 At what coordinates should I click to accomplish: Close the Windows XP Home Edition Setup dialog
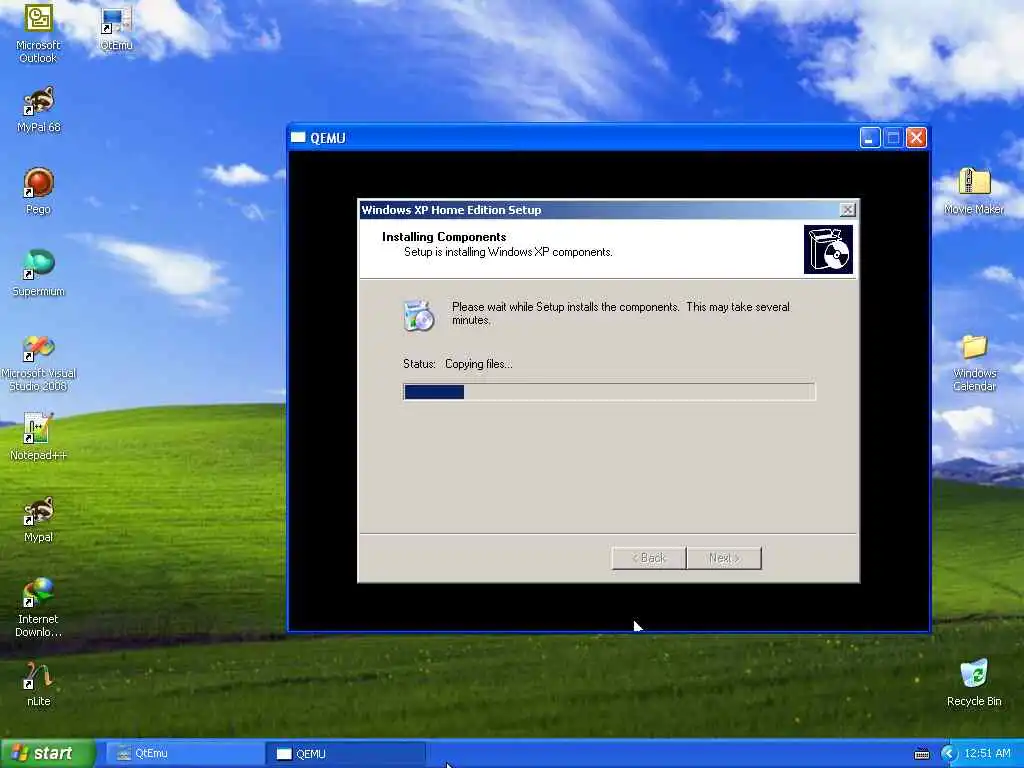847,210
